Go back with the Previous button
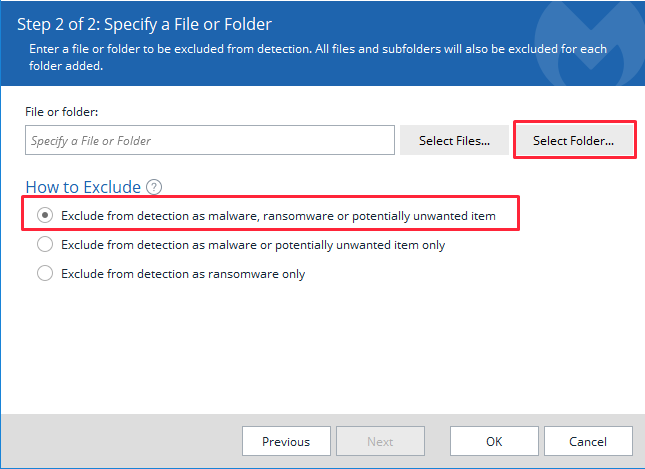The width and height of the screenshot is (645, 469). (x=286, y=441)
